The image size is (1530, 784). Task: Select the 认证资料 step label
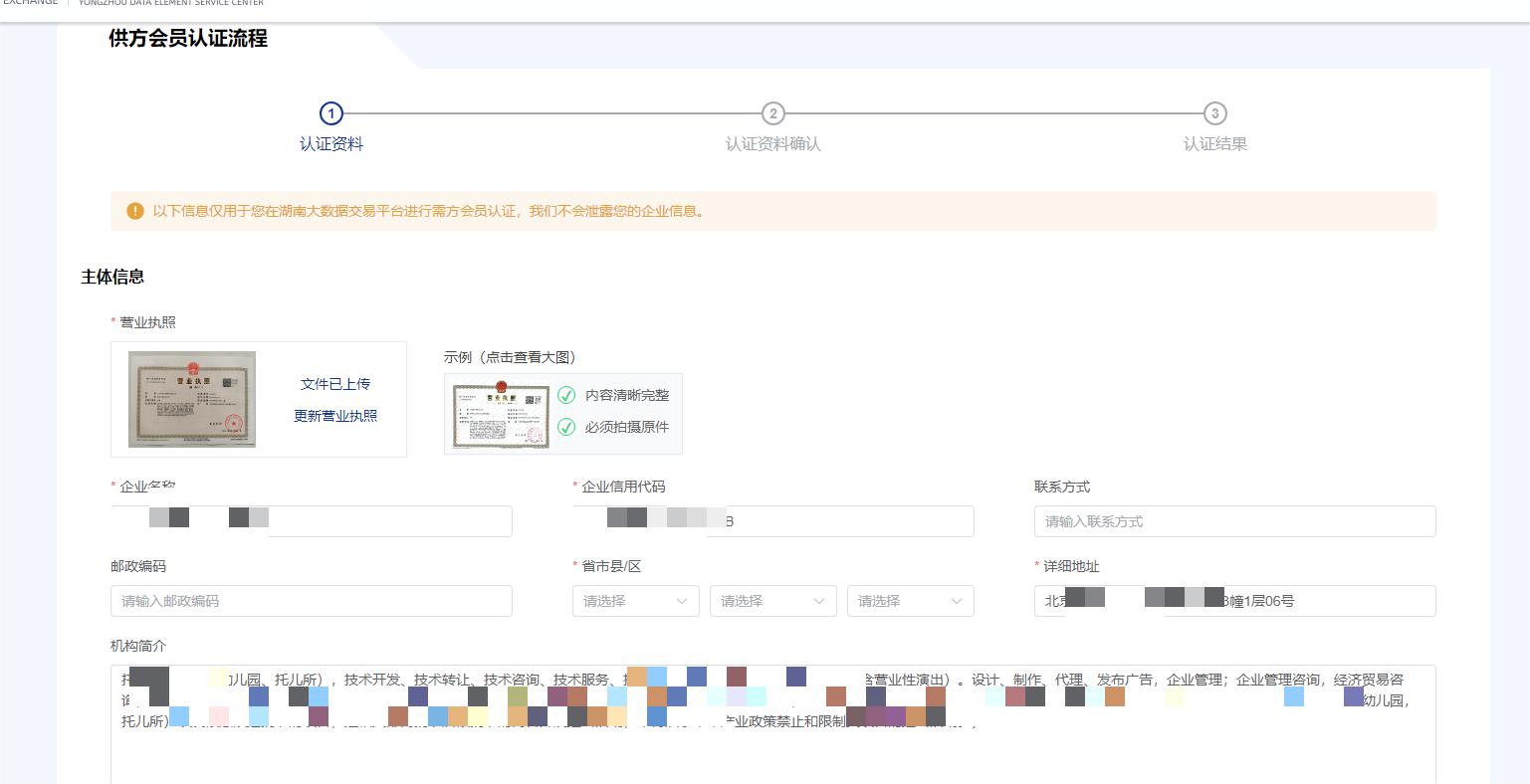tap(331, 144)
